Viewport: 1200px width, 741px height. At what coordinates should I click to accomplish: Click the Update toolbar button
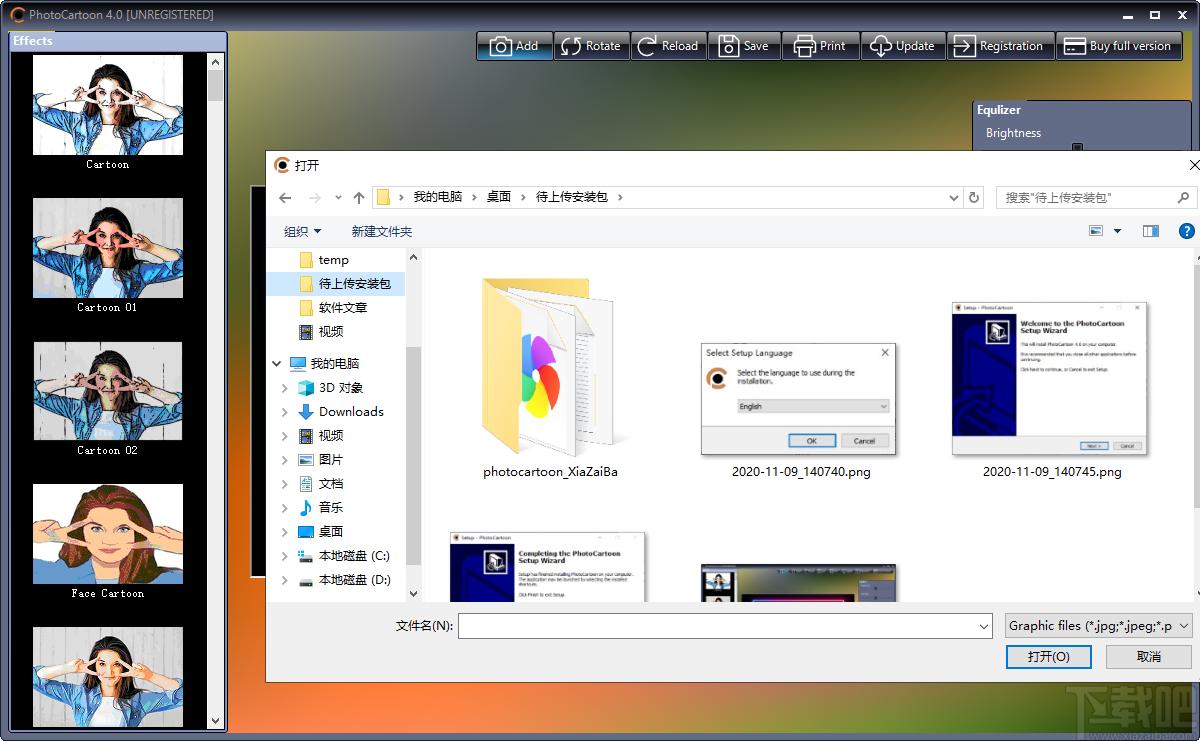point(903,46)
